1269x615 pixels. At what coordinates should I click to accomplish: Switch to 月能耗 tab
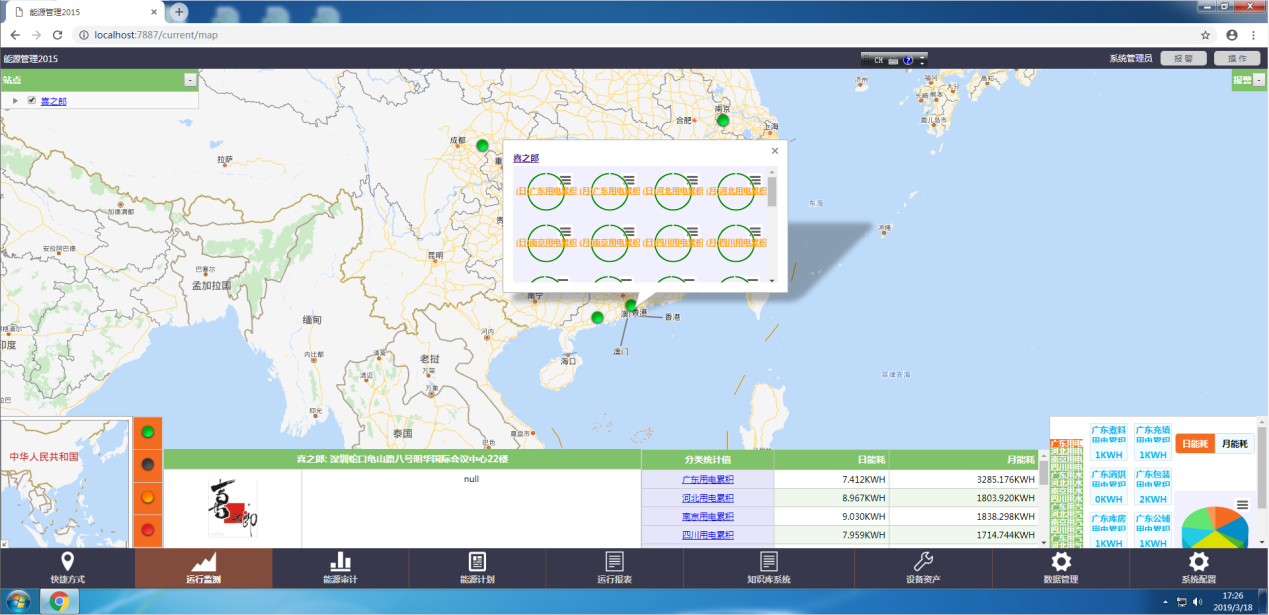coord(1235,443)
